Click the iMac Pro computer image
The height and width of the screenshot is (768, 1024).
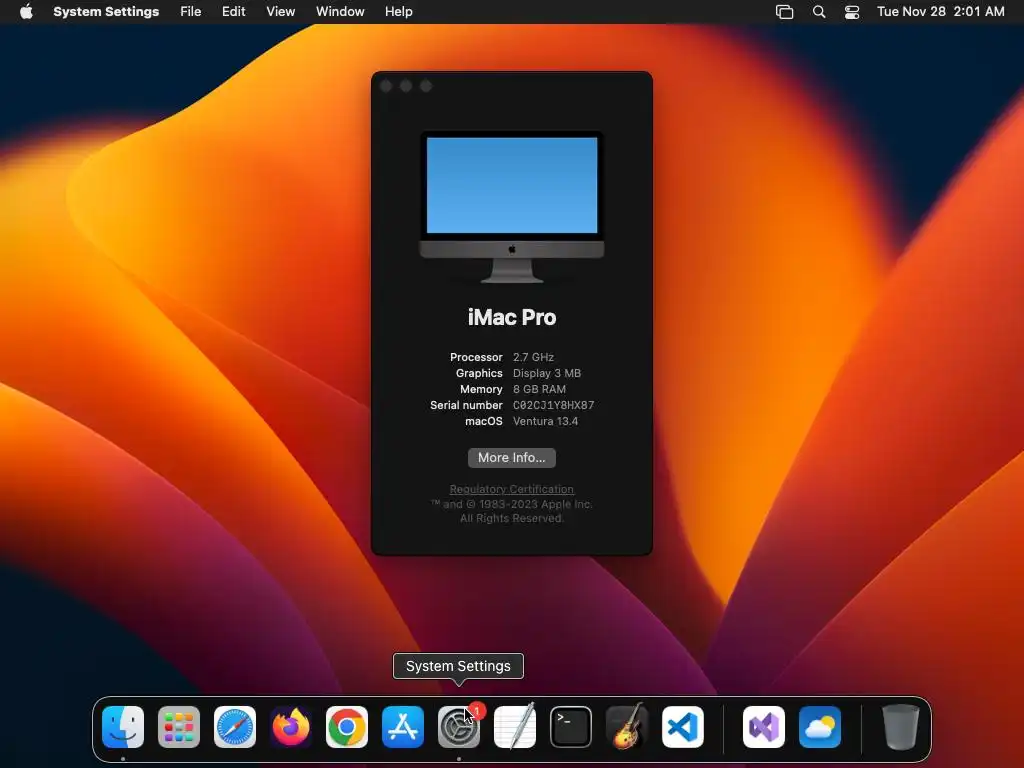click(x=511, y=207)
